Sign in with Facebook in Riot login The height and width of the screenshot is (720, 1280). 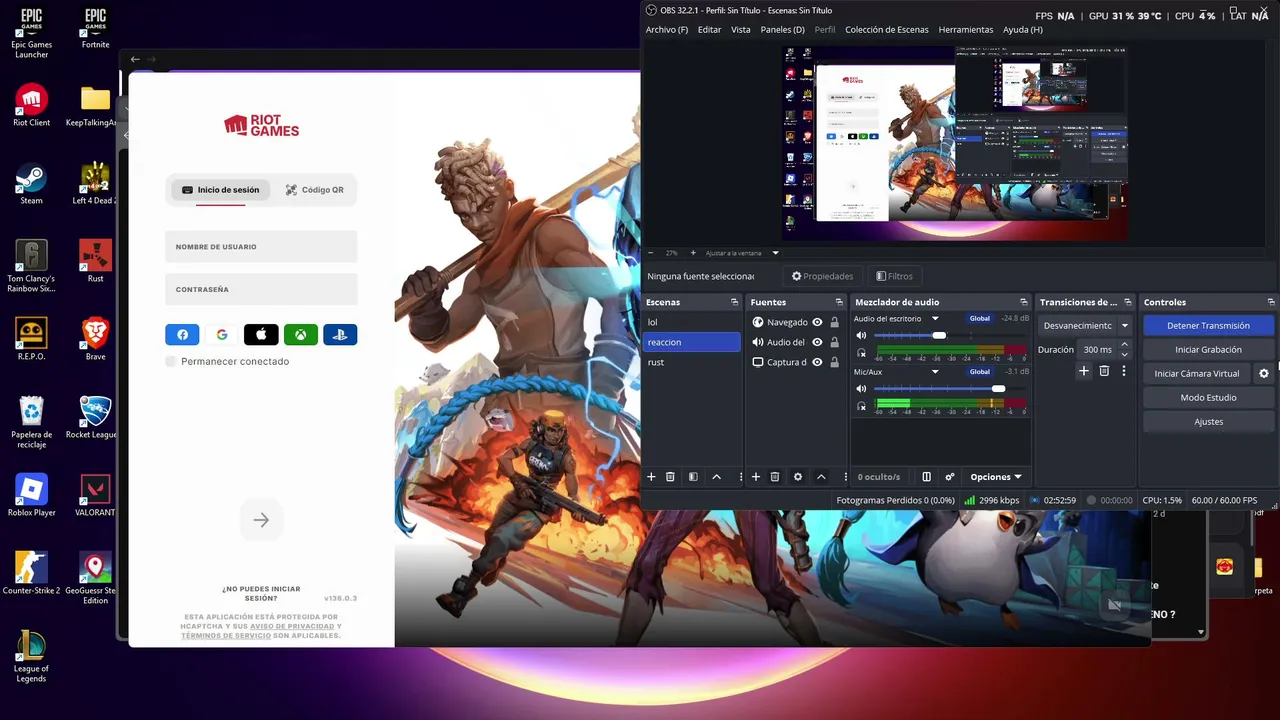click(x=182, y=335)
